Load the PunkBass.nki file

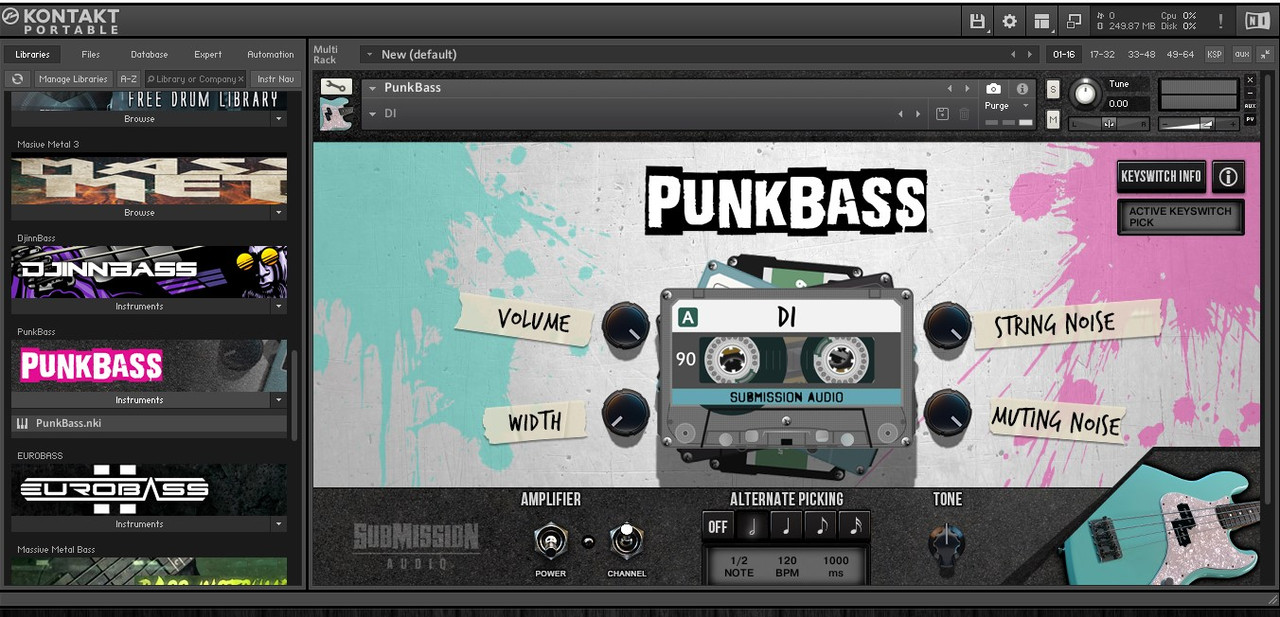tap(150, 424)
